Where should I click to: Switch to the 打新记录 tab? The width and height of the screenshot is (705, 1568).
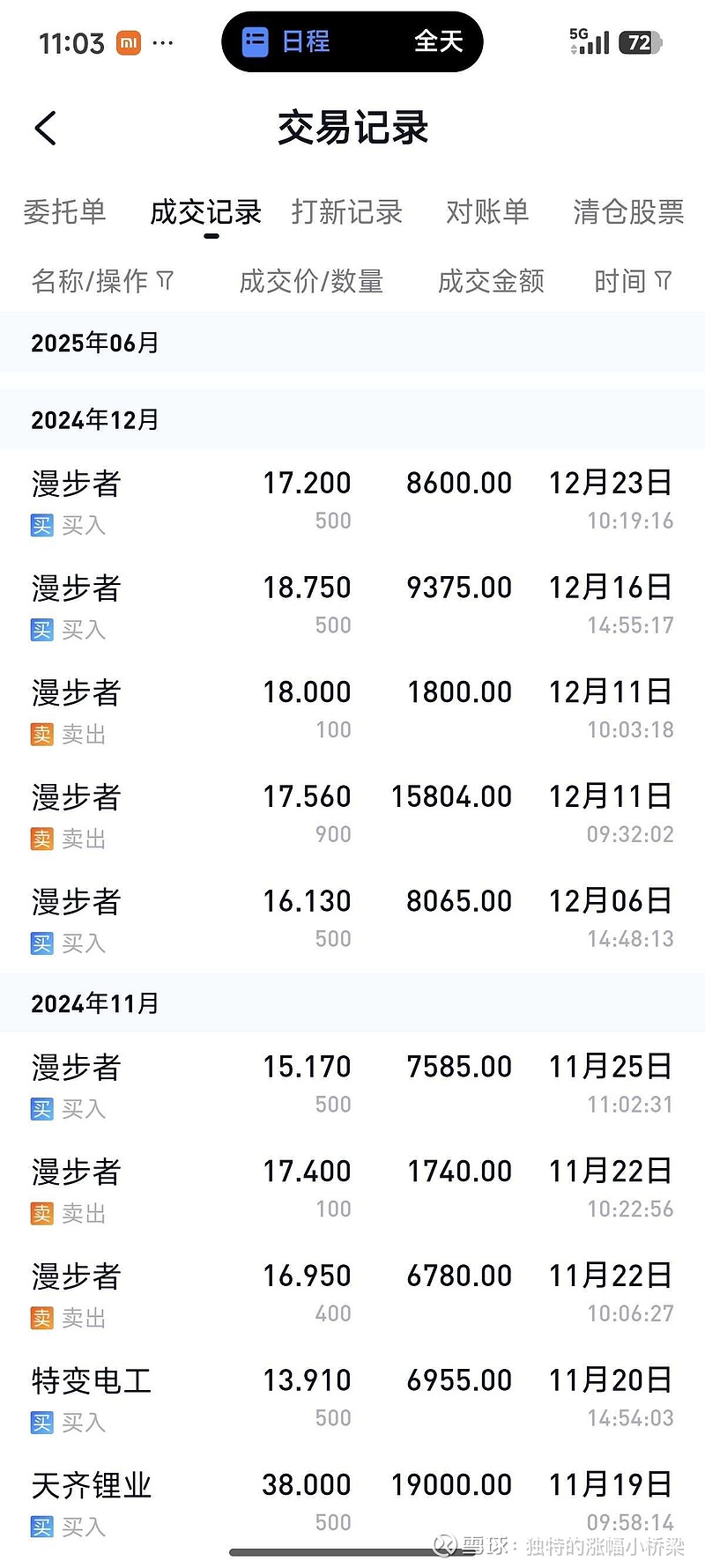pos(346,211)
